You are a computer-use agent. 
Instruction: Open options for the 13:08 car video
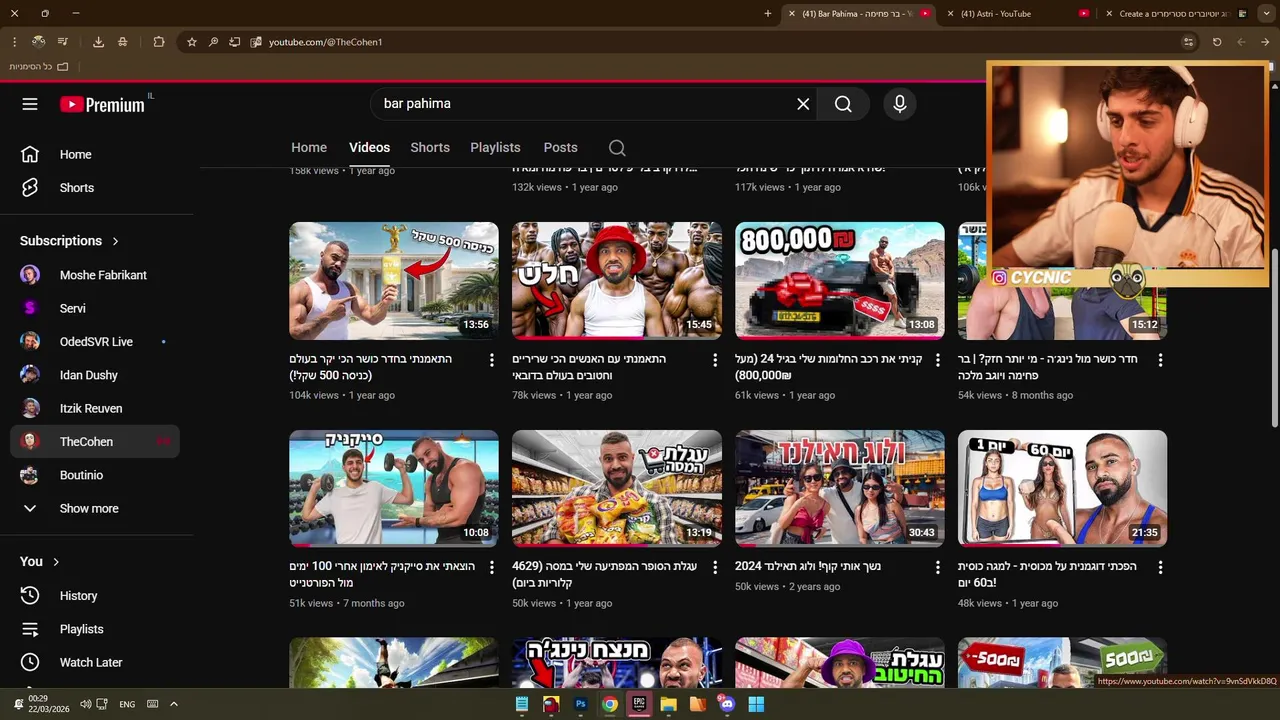(x=937, y=360)
